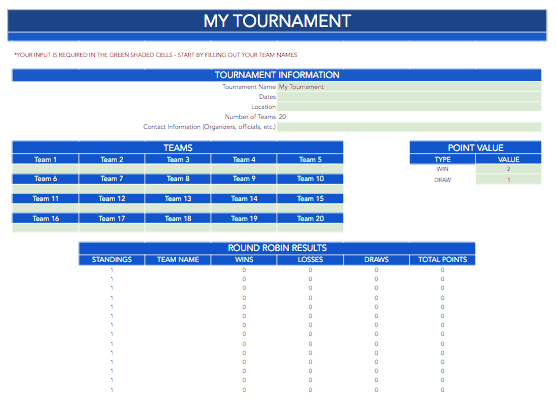Click the green name cell under Team 20
The height and width of the screenshot is (408, 556).
pos(310,228)
